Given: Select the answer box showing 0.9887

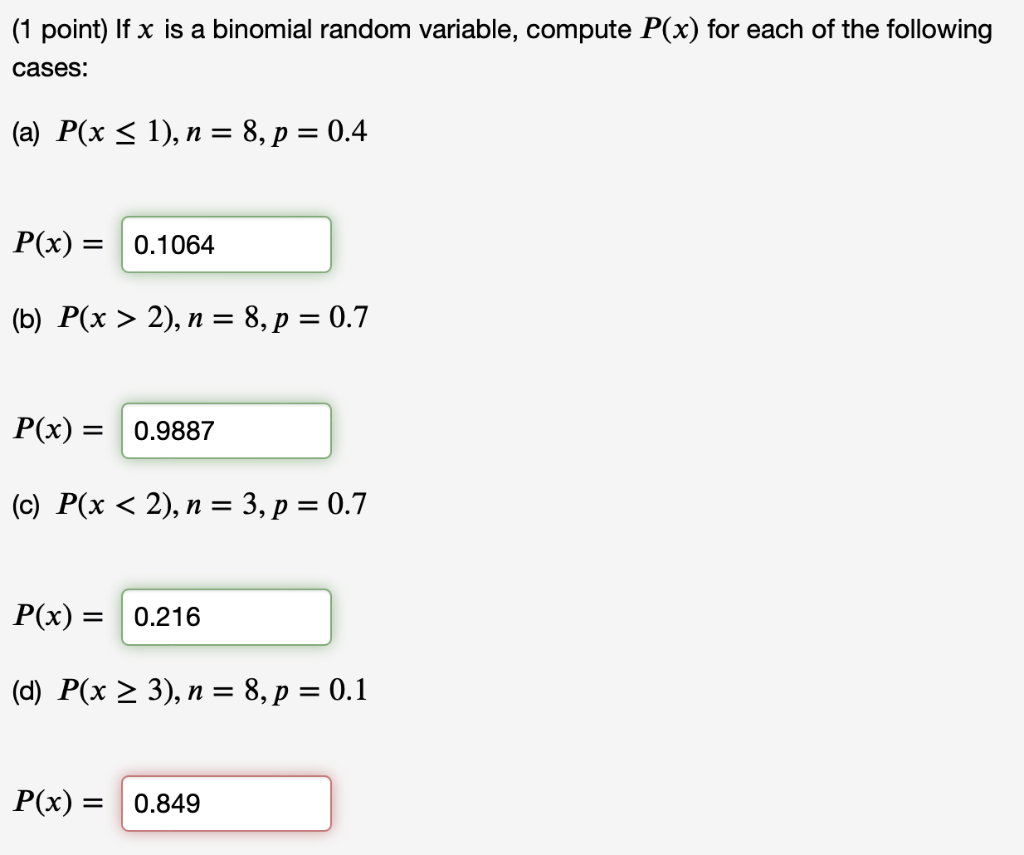Looking at the screenshot, I should coord(225,430).
